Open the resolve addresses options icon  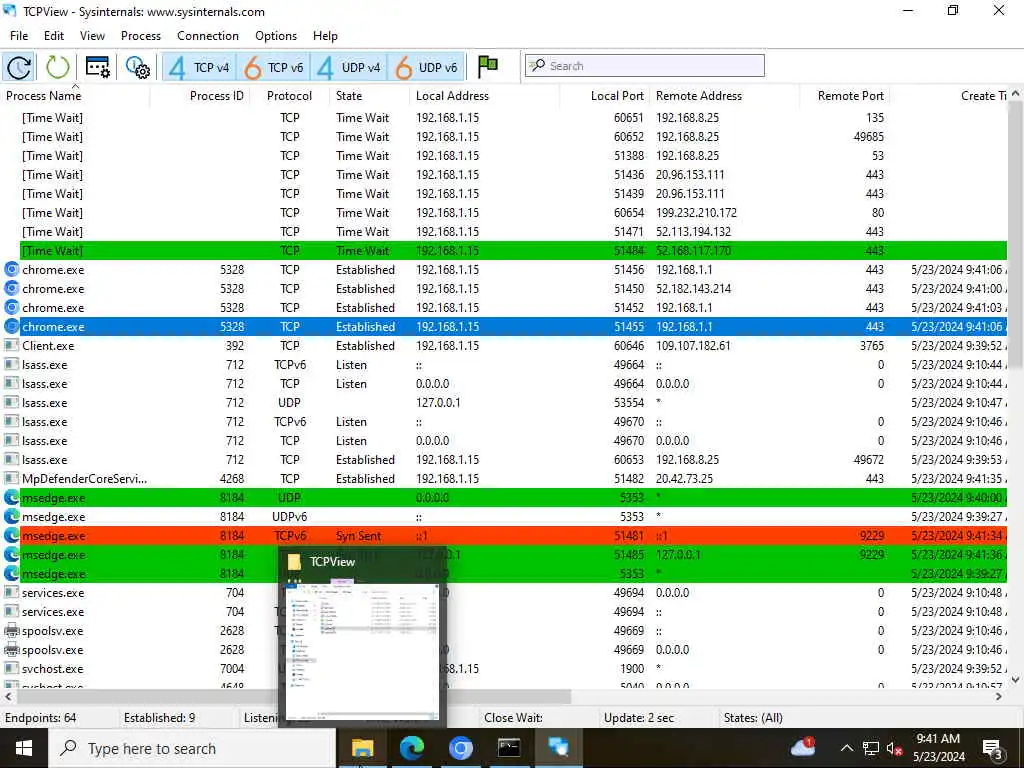tap(98, 67)
